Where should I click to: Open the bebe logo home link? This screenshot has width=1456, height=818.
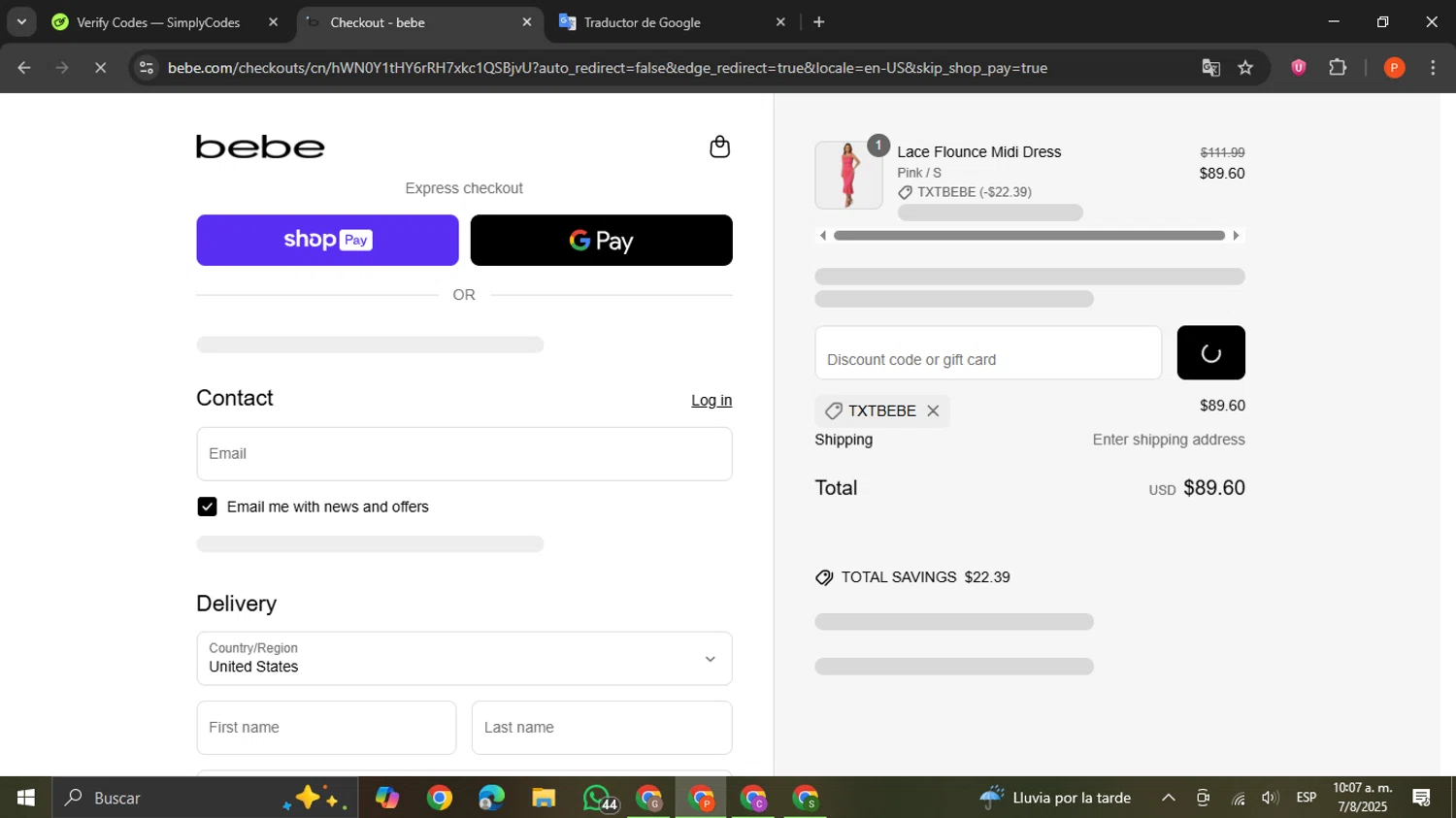260,147
